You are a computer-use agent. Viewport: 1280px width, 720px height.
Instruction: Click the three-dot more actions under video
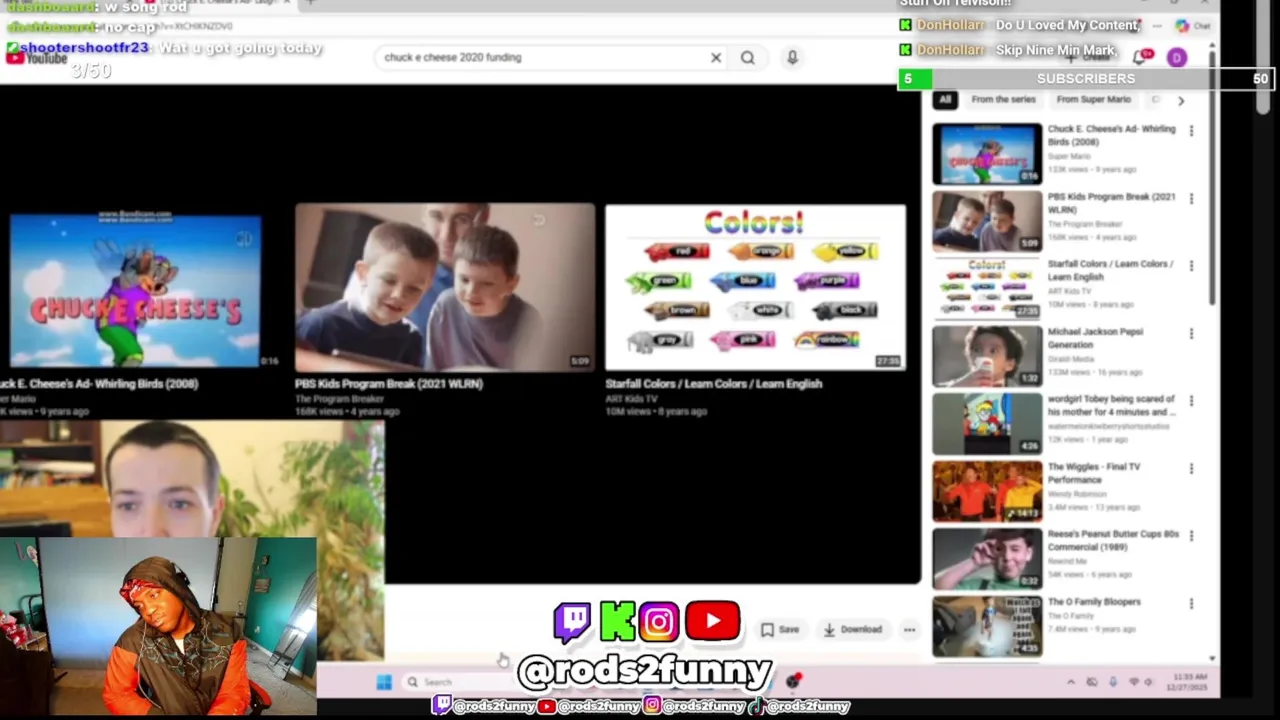click(909, 630)
